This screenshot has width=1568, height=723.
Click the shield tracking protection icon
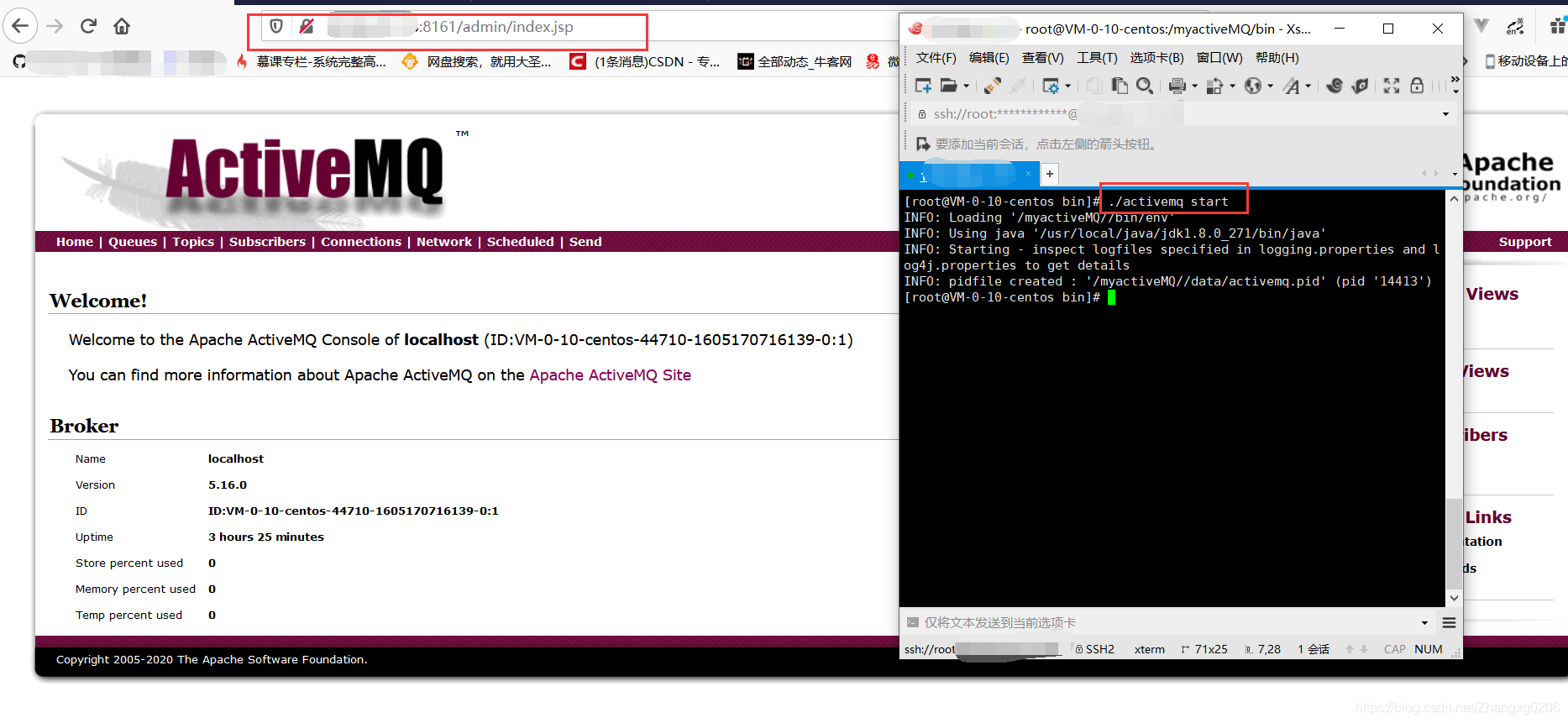pyautogui.click(x=276, y=27)
